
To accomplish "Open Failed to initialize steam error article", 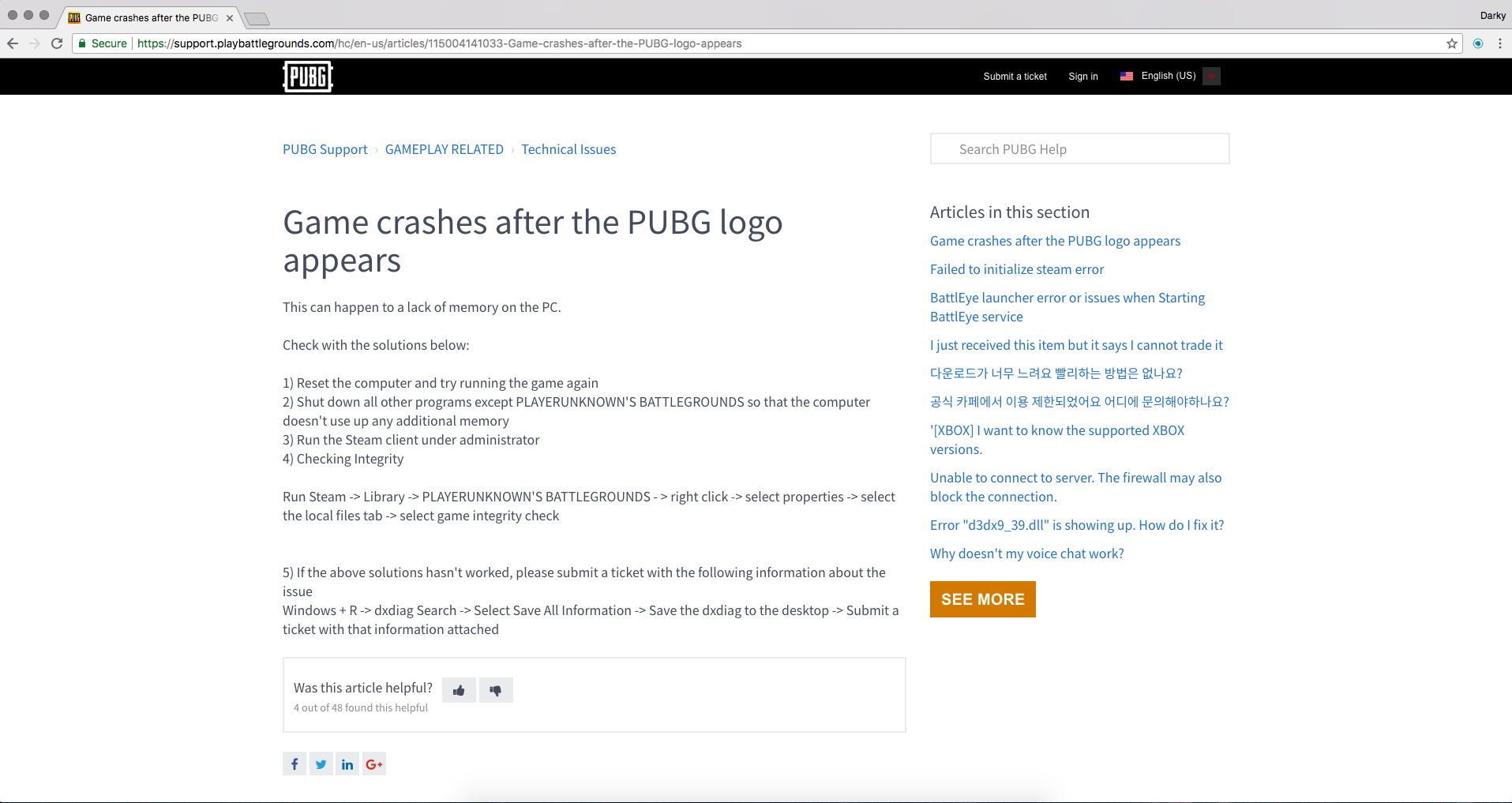I will [1017, 269].
